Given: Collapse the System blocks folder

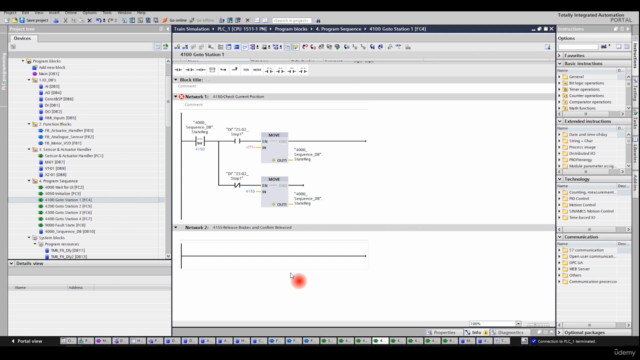Looking at the screenshot, I should click(x=29, y=238).
